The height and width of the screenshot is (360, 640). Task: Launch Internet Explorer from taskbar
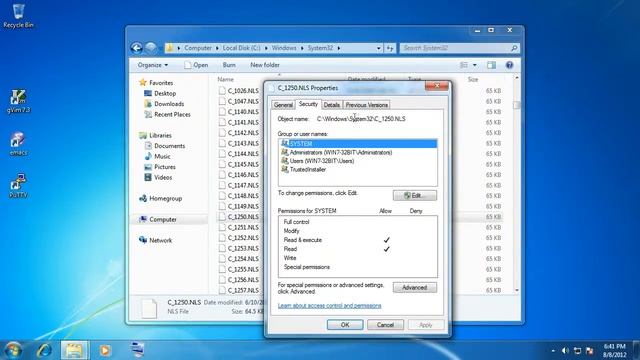pos(44,350)
